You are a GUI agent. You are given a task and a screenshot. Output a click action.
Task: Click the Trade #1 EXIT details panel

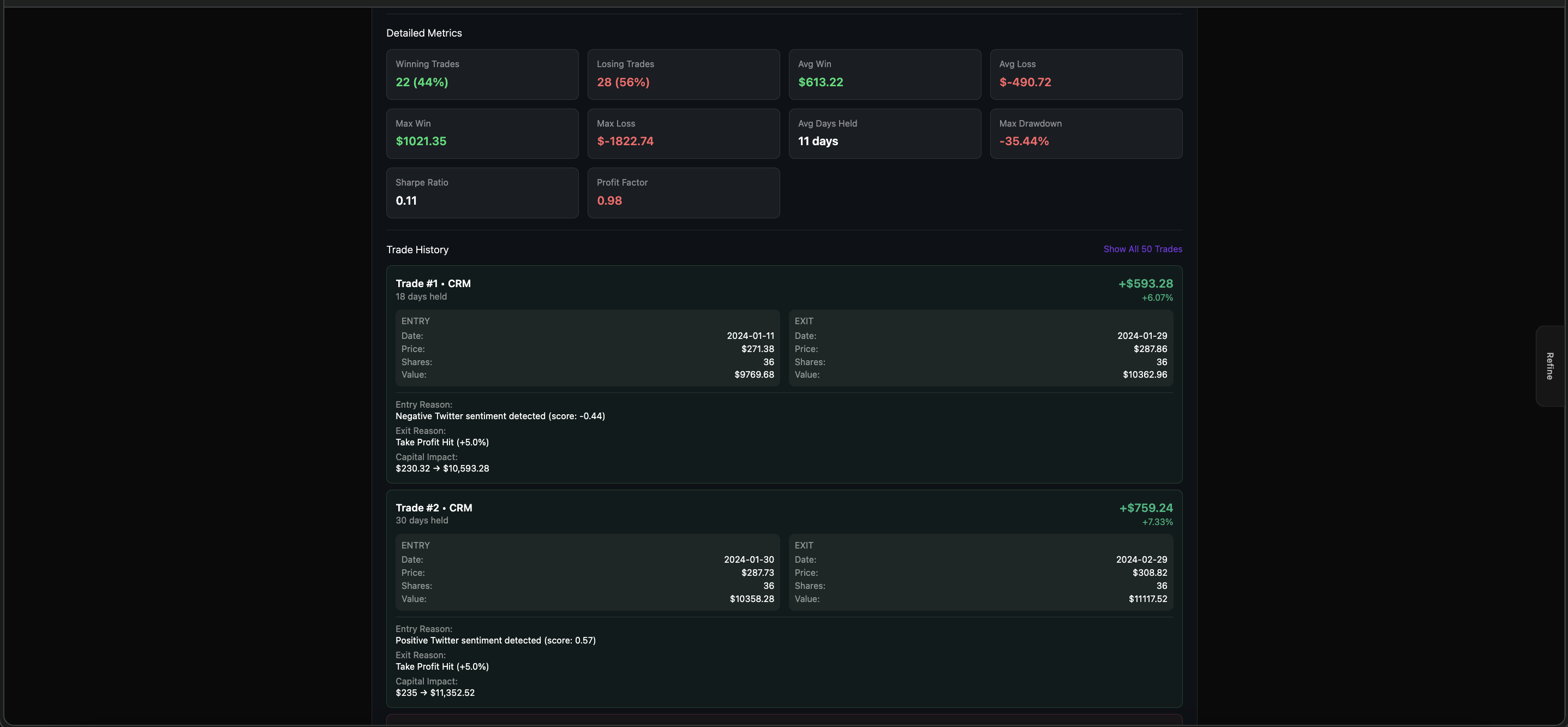980,348
